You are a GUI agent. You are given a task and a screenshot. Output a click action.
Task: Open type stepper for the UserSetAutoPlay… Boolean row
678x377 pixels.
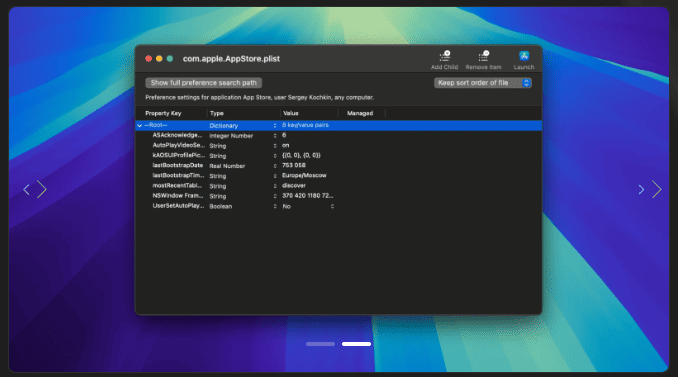pyautogui.click(x=275, y=206)
